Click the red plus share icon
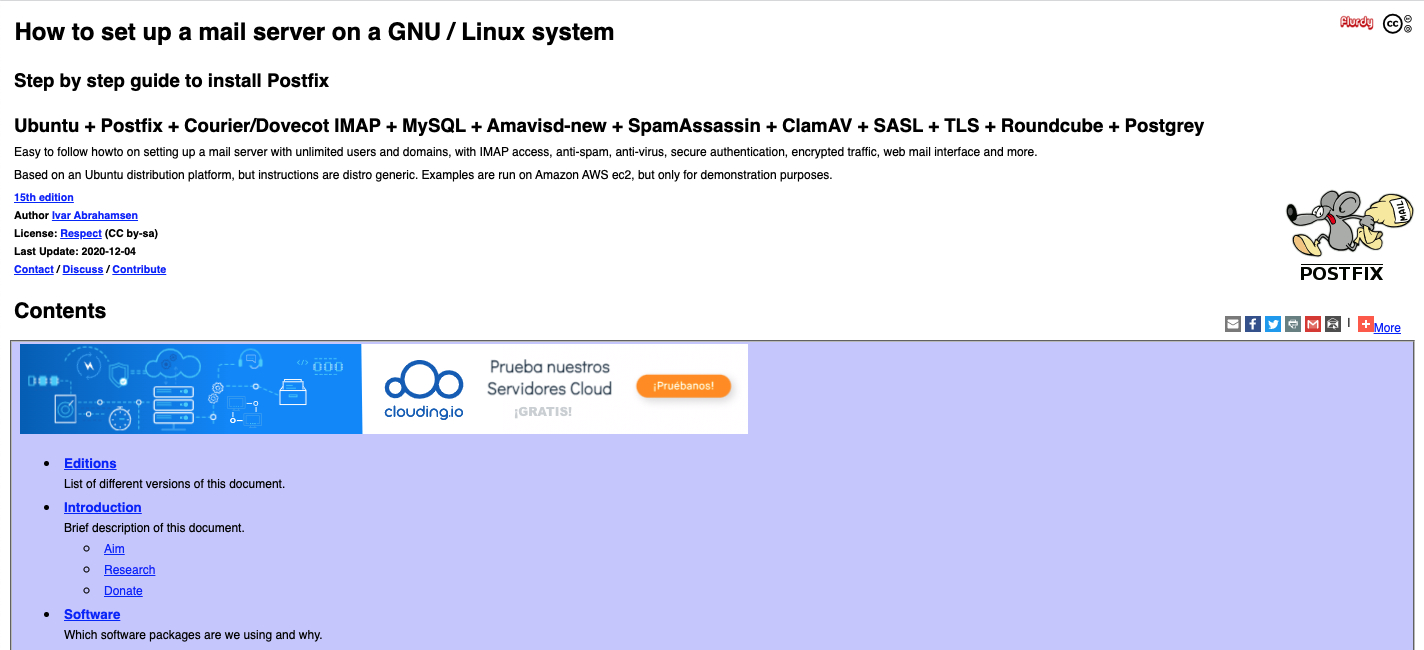Viewport: 1424px width, 650px height. [x=1366, y=323]
